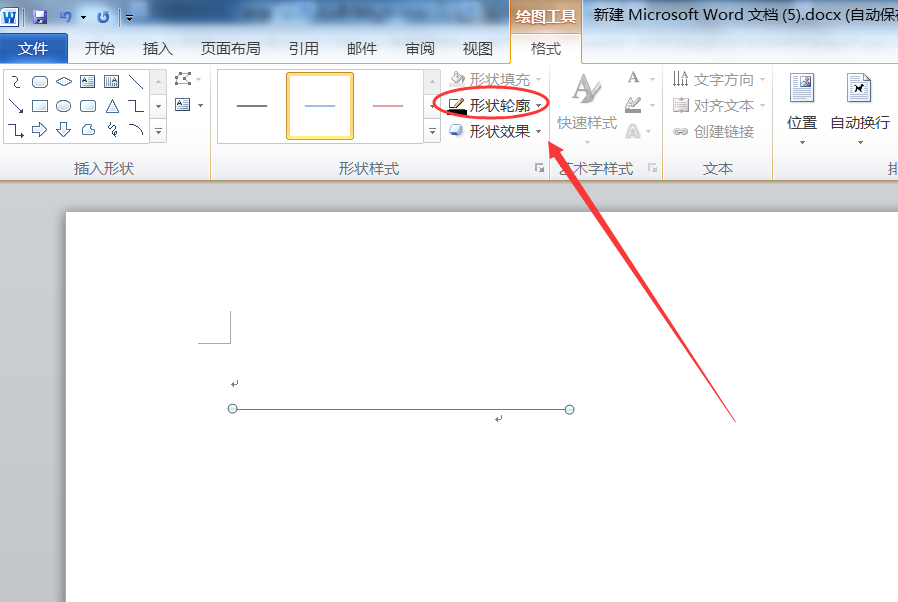898x602 pixels.
Task: Click the Save icon in quick access toolbar
Action: [40, 17]
